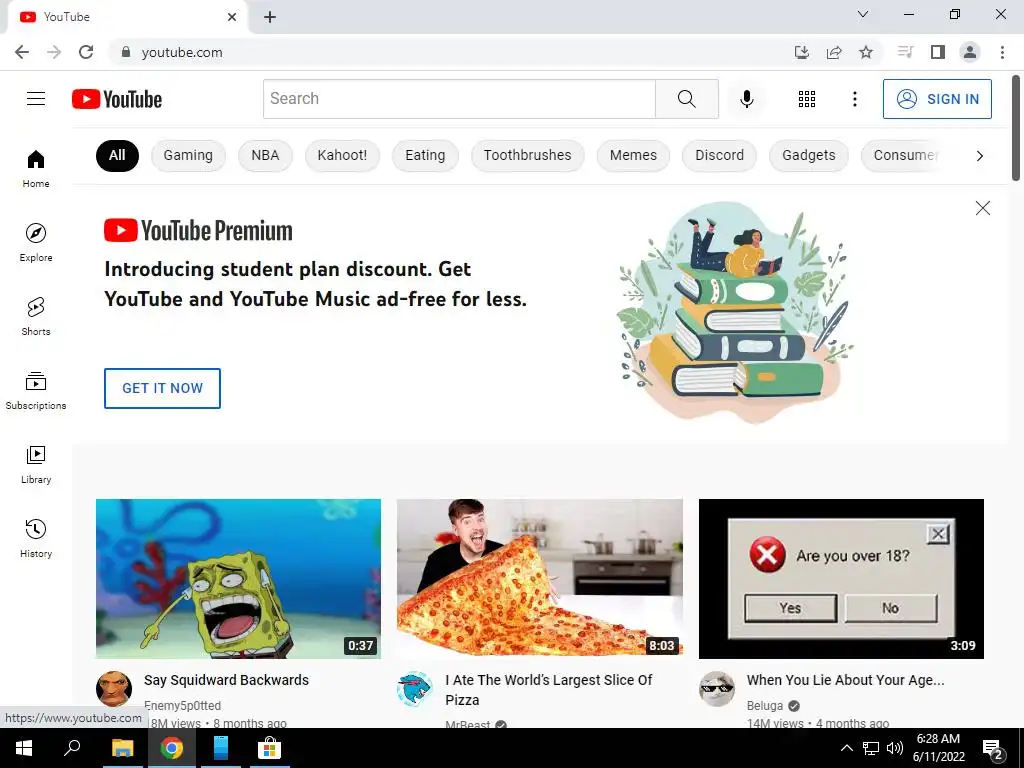The height and width of the screenshot is (768, 1024).
Task: Show hidden system tray icons
Action: point(846,748)
